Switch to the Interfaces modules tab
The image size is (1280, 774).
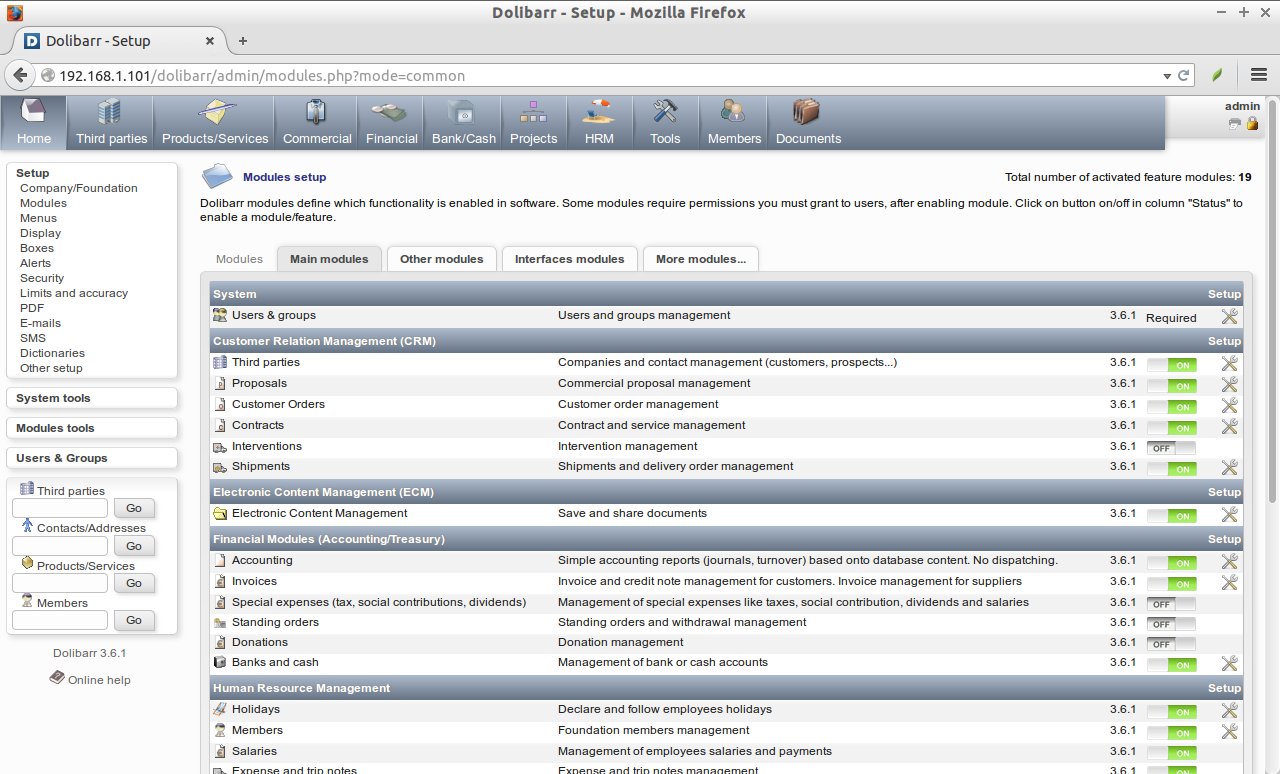point(569,259)
